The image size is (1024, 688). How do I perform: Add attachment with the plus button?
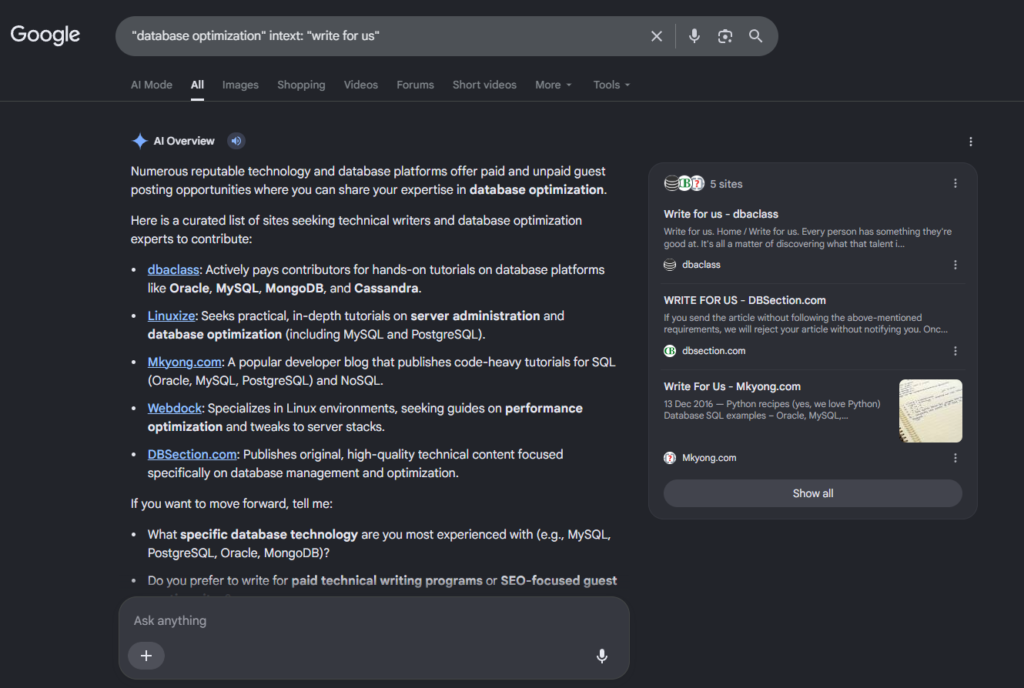pos(146,655)
